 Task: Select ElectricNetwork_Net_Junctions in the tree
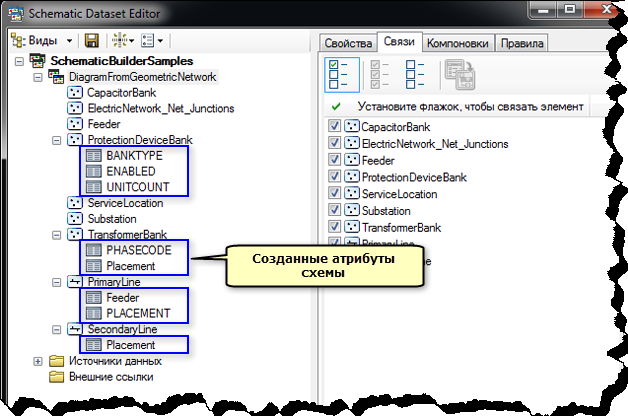tap(160, 108)
